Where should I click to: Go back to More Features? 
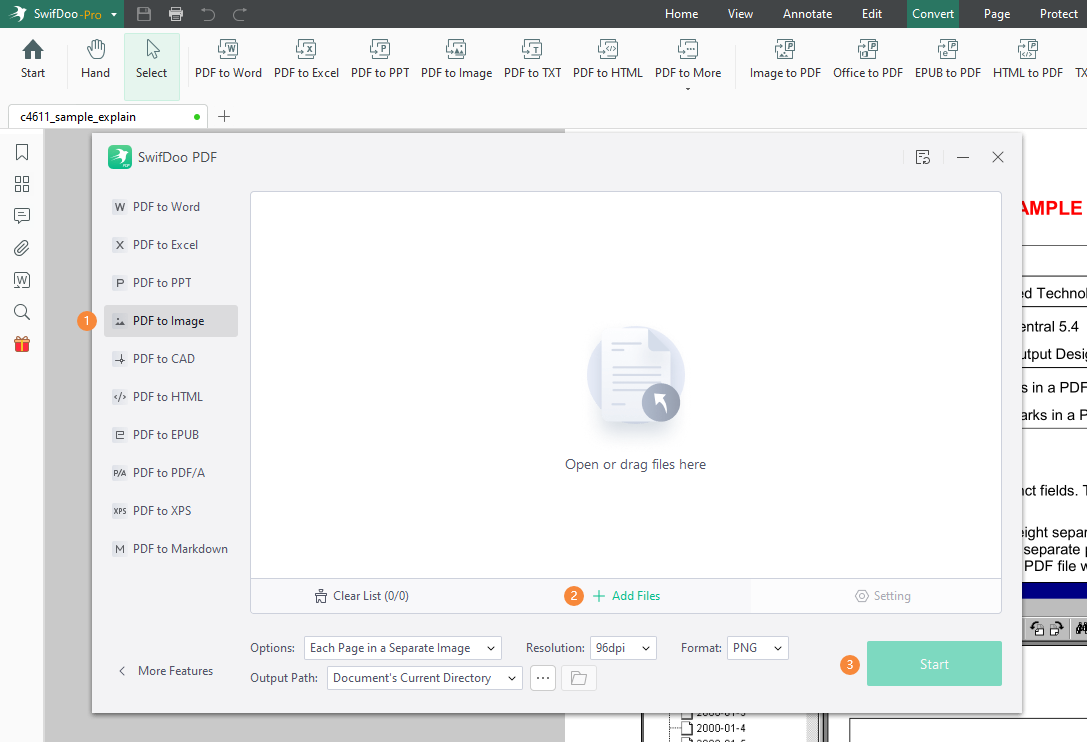[x=166, y=671]
